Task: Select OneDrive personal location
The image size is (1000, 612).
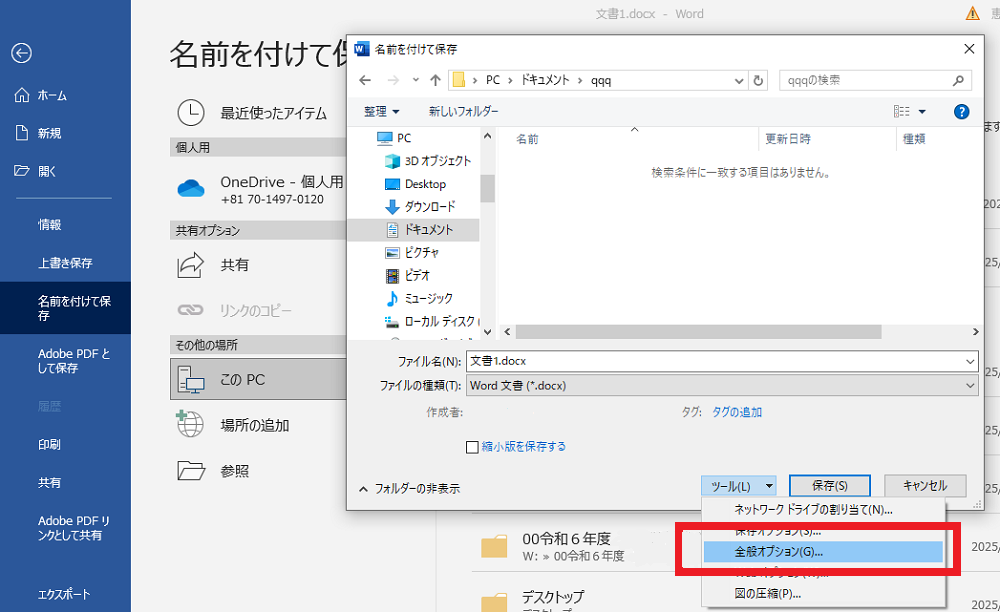Action: [258, 190]
